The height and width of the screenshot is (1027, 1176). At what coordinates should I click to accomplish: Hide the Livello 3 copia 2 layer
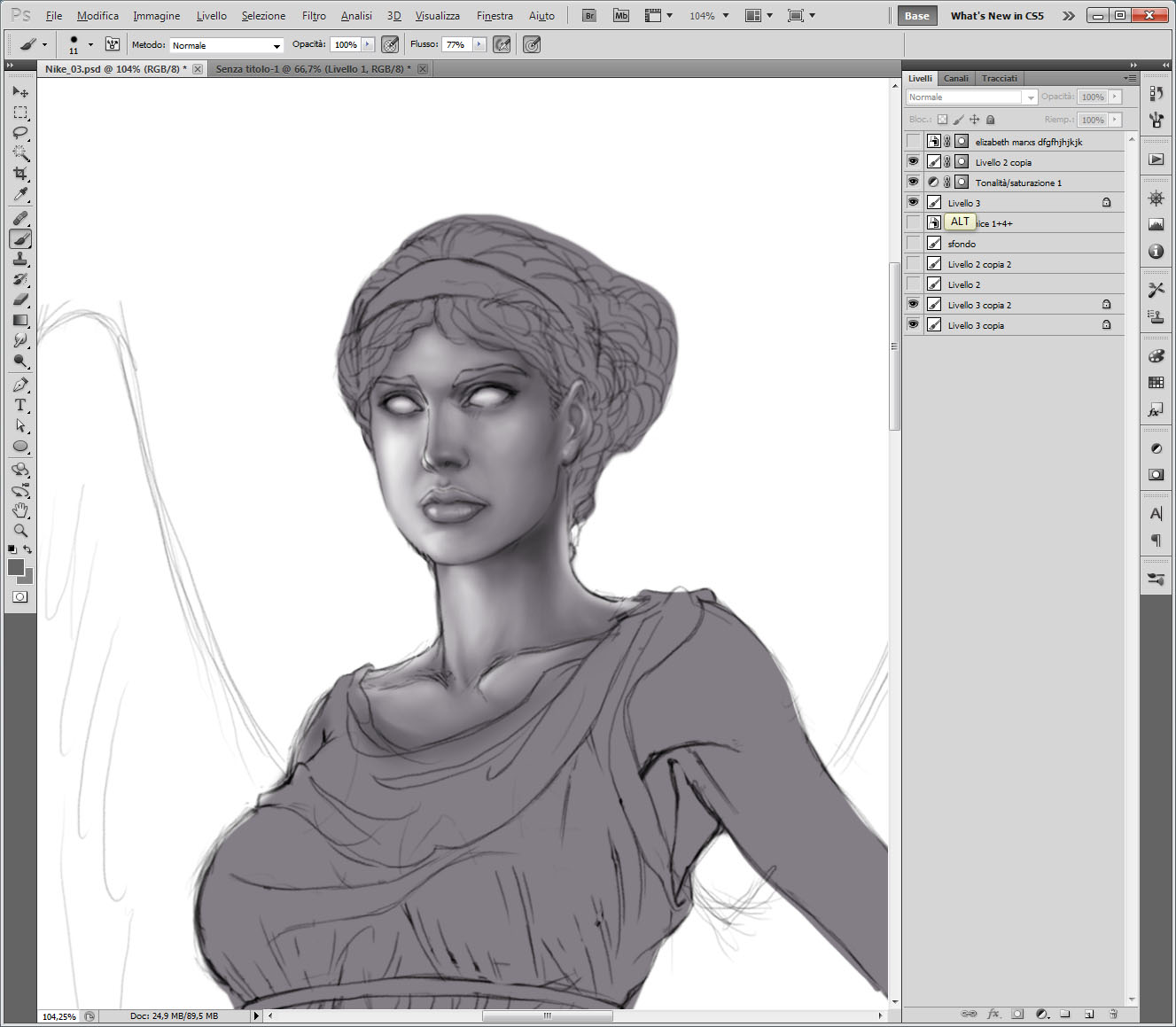[913, 304]
